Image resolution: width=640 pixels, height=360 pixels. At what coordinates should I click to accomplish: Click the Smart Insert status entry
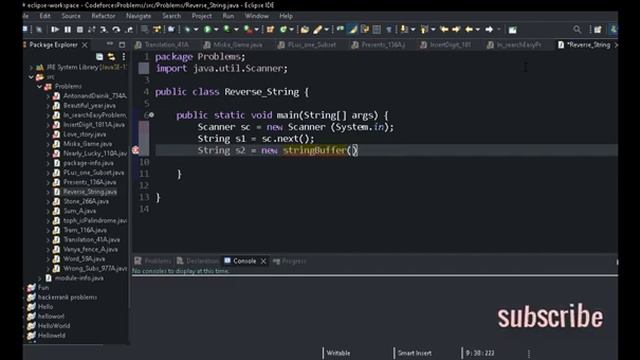coord(414,353)
